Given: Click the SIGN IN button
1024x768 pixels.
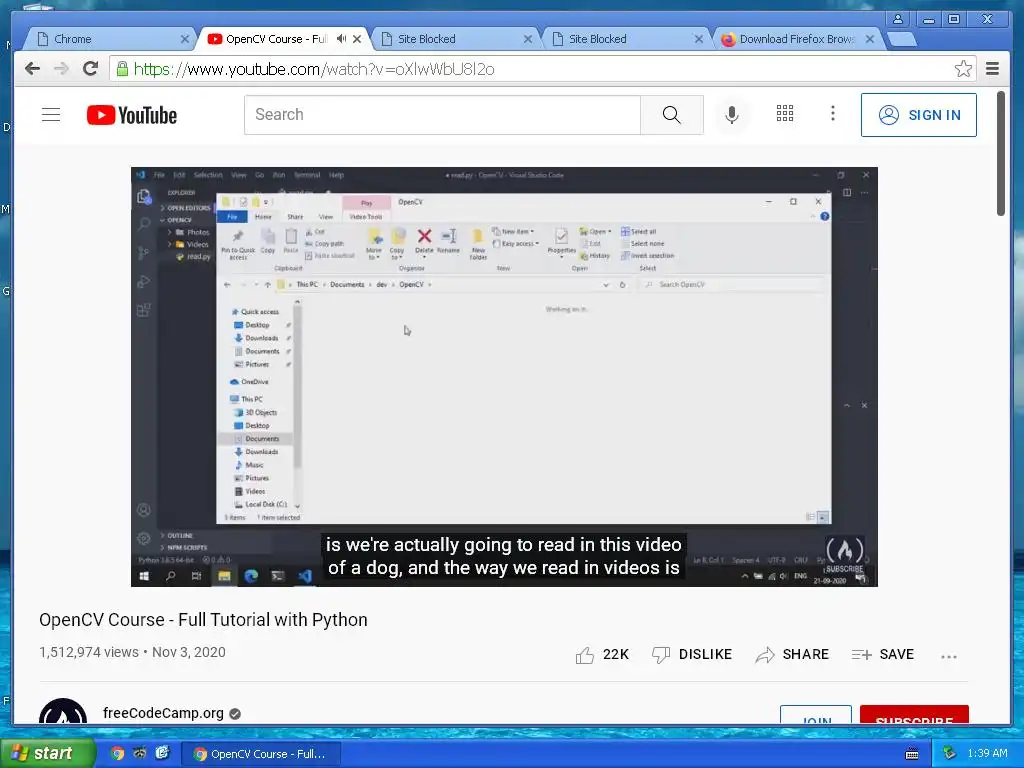Looking at the screenshot, I should [918, 115].
